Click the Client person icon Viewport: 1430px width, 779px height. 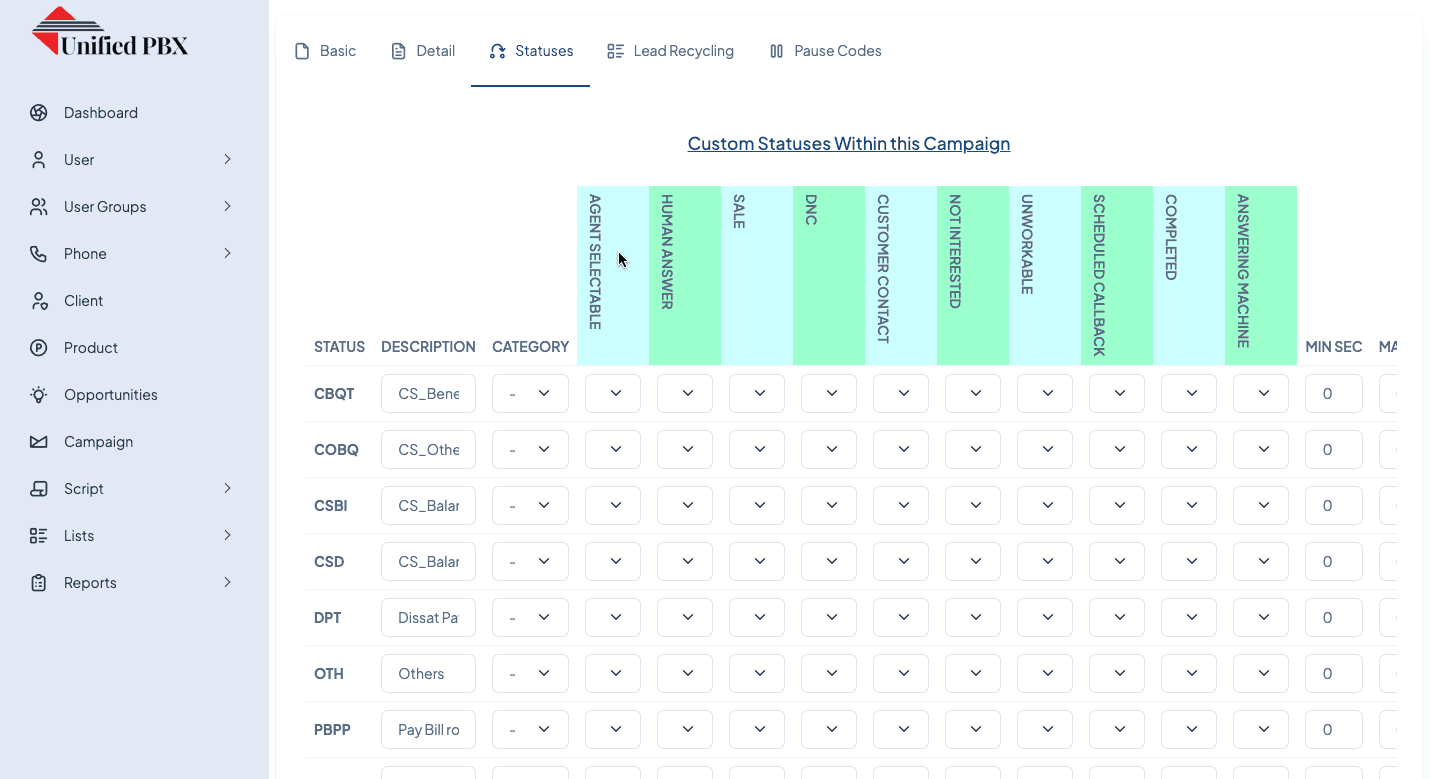pos(39,301)
